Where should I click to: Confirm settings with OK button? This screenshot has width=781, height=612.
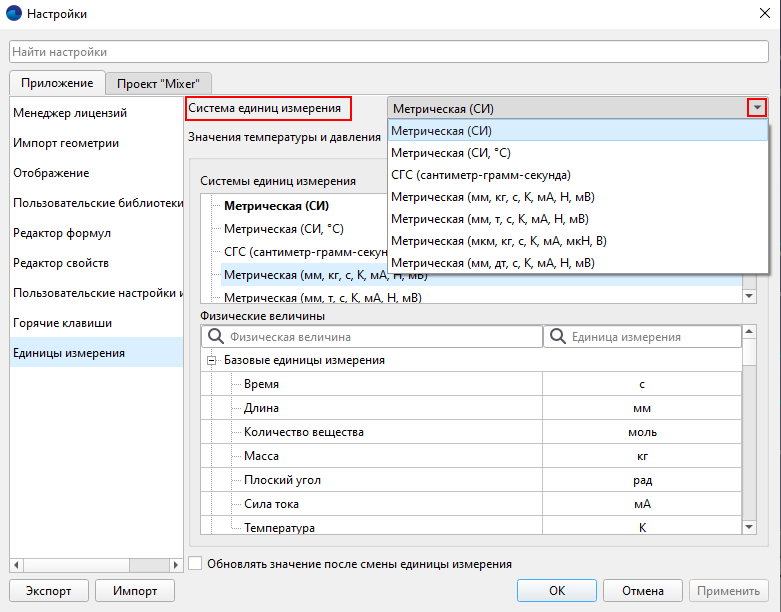coord(558,590)
